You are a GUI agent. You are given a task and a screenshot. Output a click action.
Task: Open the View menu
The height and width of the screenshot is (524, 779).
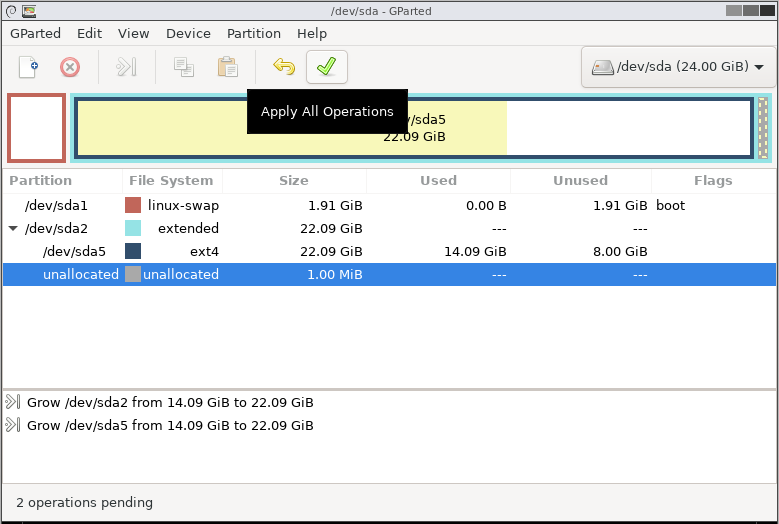pyautogui.click(x=133, y=33)
